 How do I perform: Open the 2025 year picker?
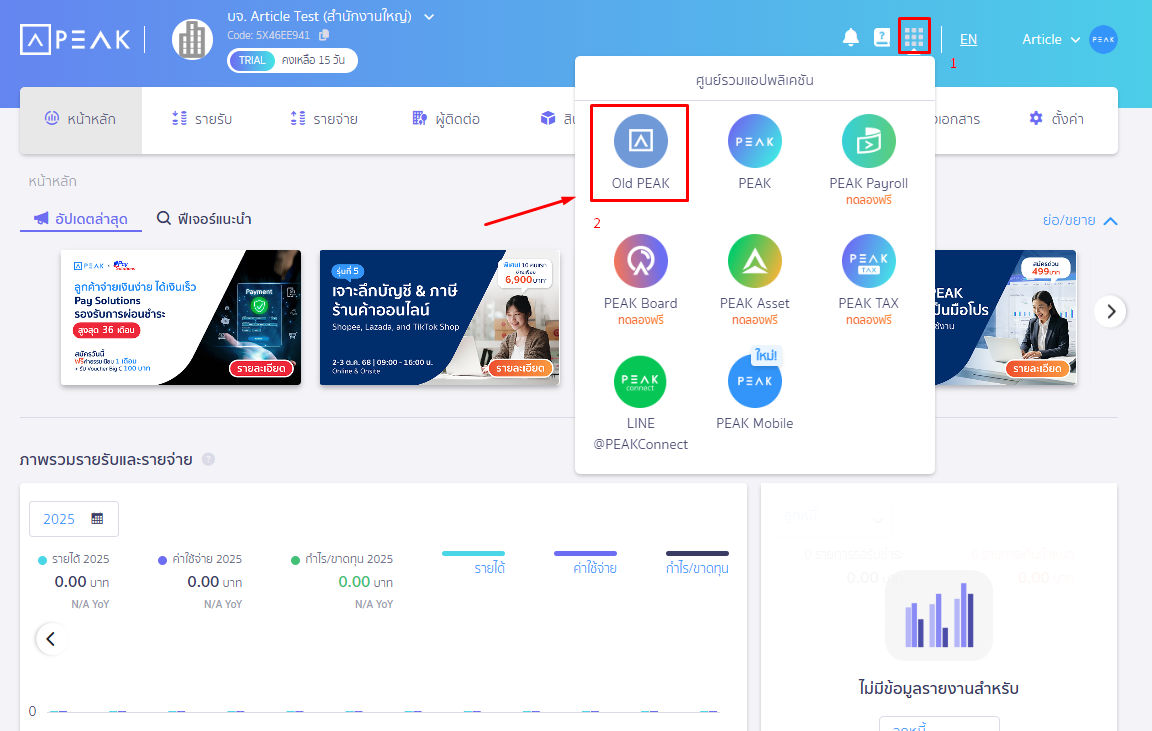[73, 519]
